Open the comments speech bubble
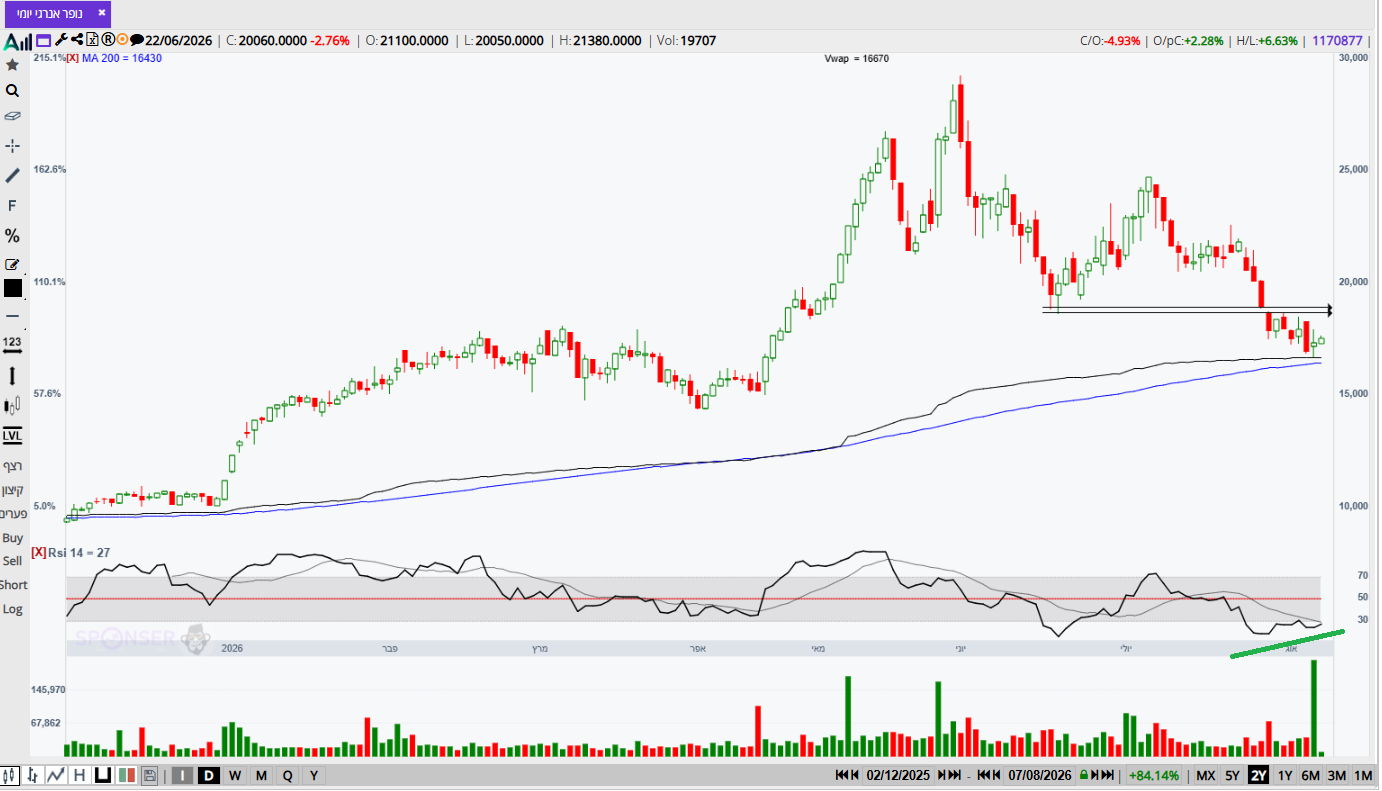The image size is (1382, 791). tap(137, 40)
